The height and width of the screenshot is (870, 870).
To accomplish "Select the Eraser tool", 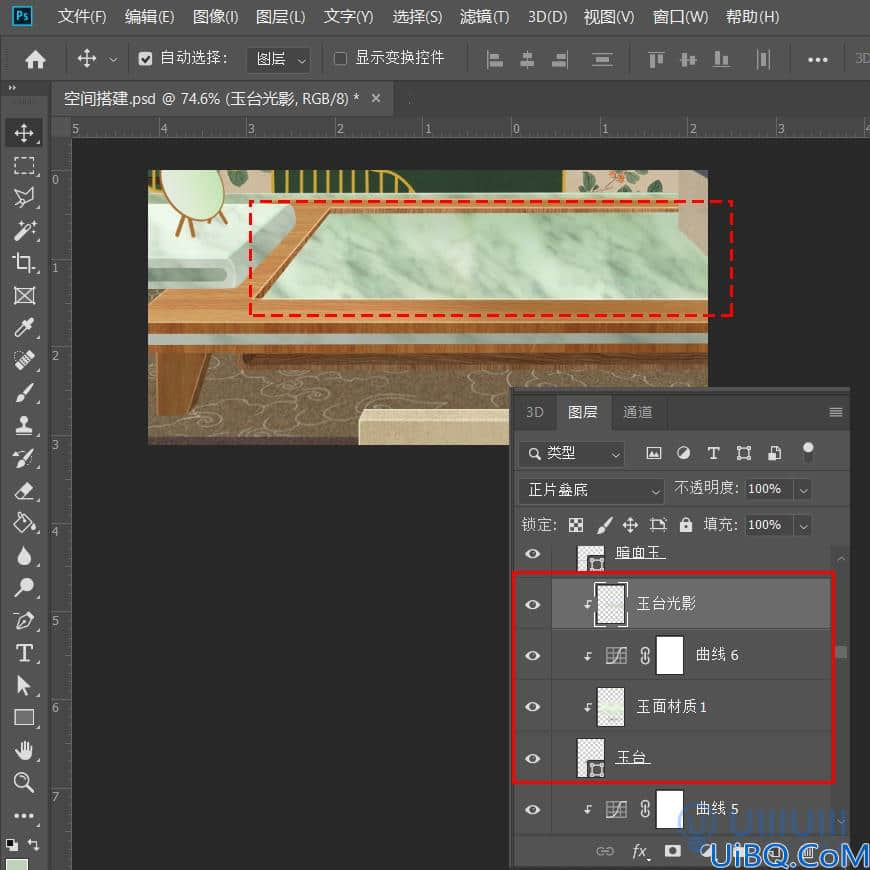I will coord(24,490).
